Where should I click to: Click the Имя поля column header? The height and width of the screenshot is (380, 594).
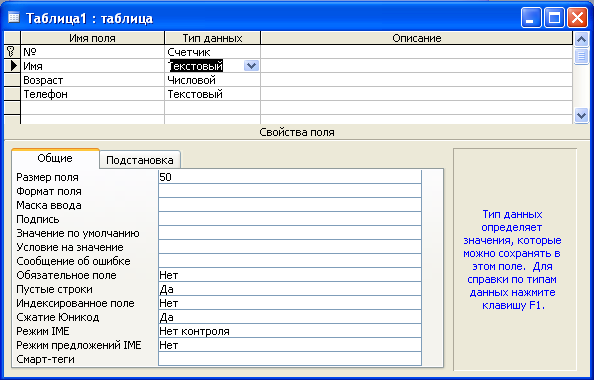click(x=92, y=38)
